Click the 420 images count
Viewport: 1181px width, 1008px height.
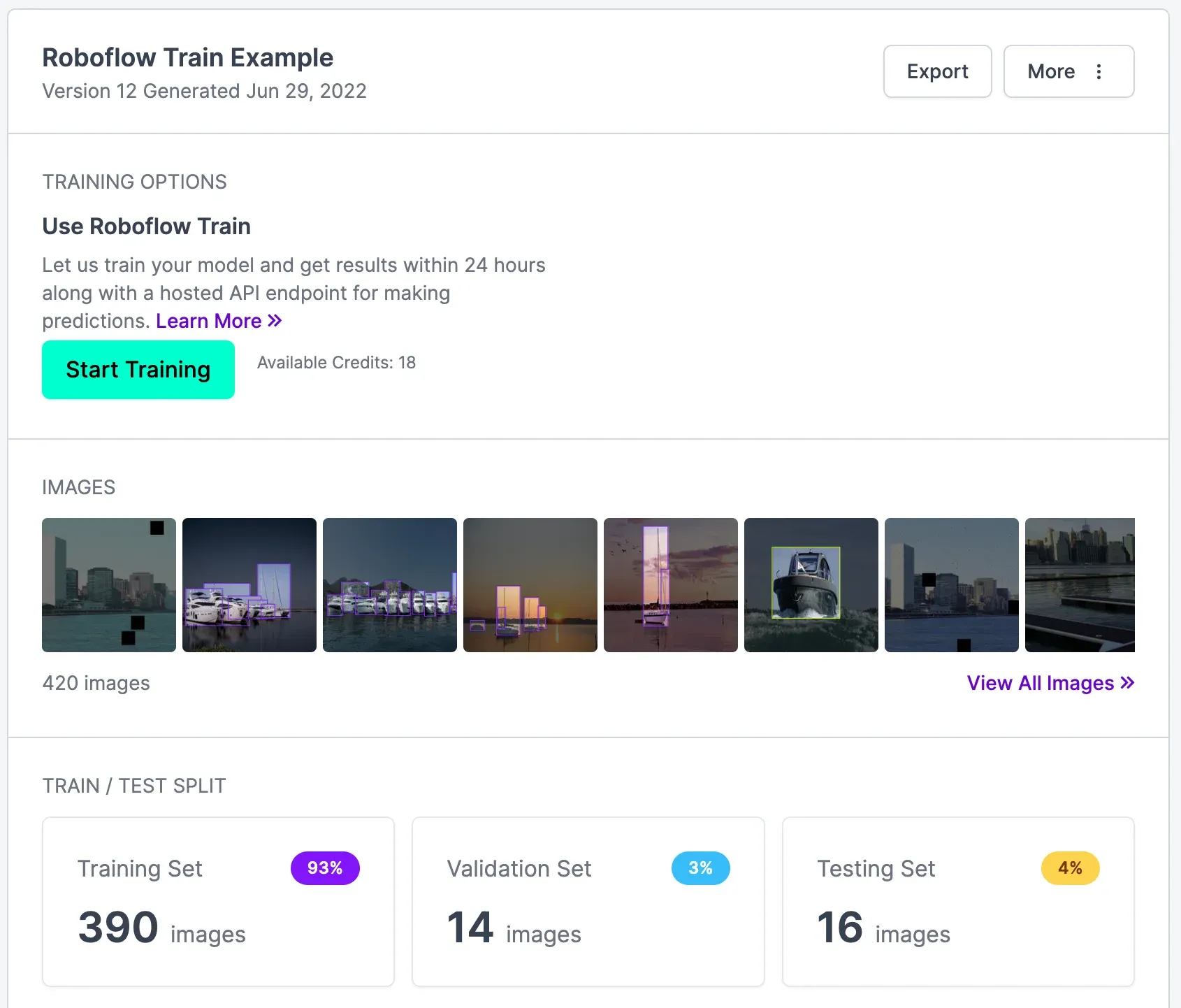96,683
